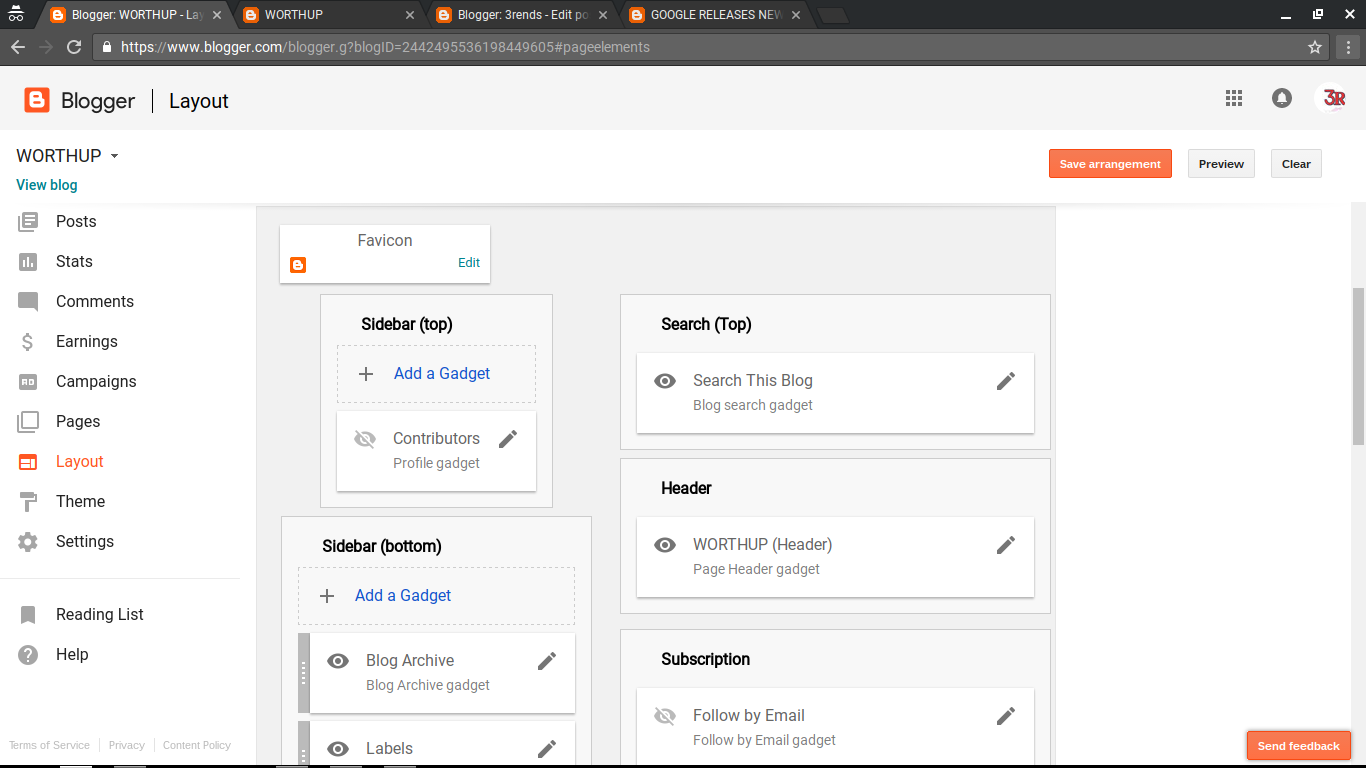Expand the WORTHUP blog selector dropdown
This screenshot has height=768, width=1366.
coord(114,156)
